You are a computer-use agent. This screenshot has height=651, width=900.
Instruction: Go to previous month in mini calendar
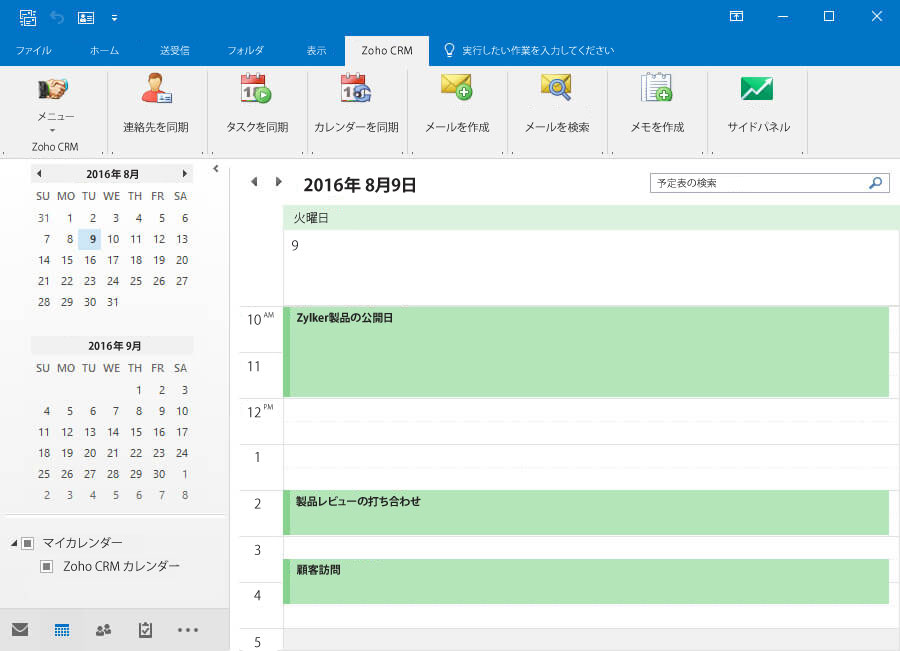click(39, 173)
